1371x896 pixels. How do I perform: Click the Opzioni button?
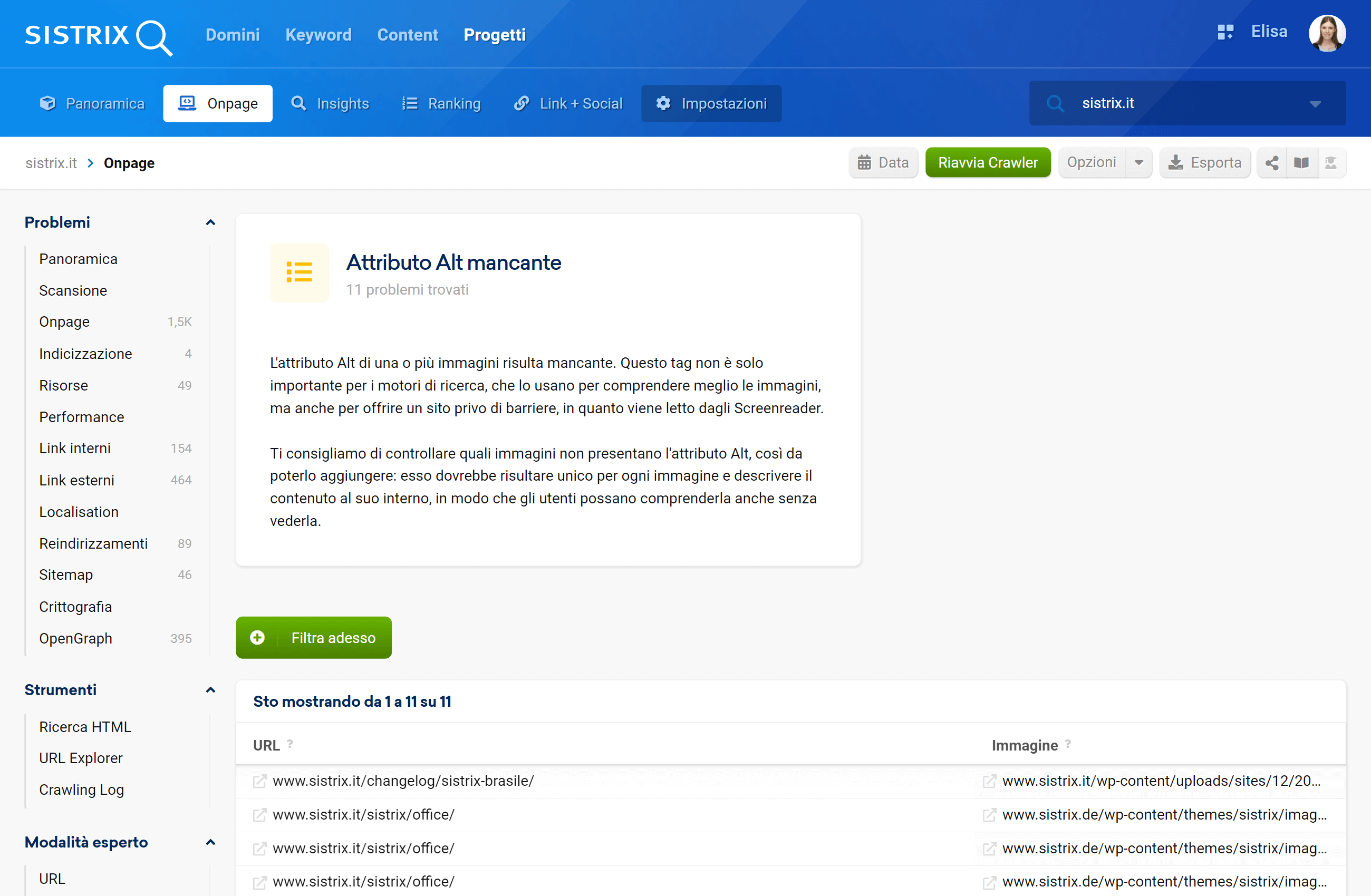(x=1091, y=163)
